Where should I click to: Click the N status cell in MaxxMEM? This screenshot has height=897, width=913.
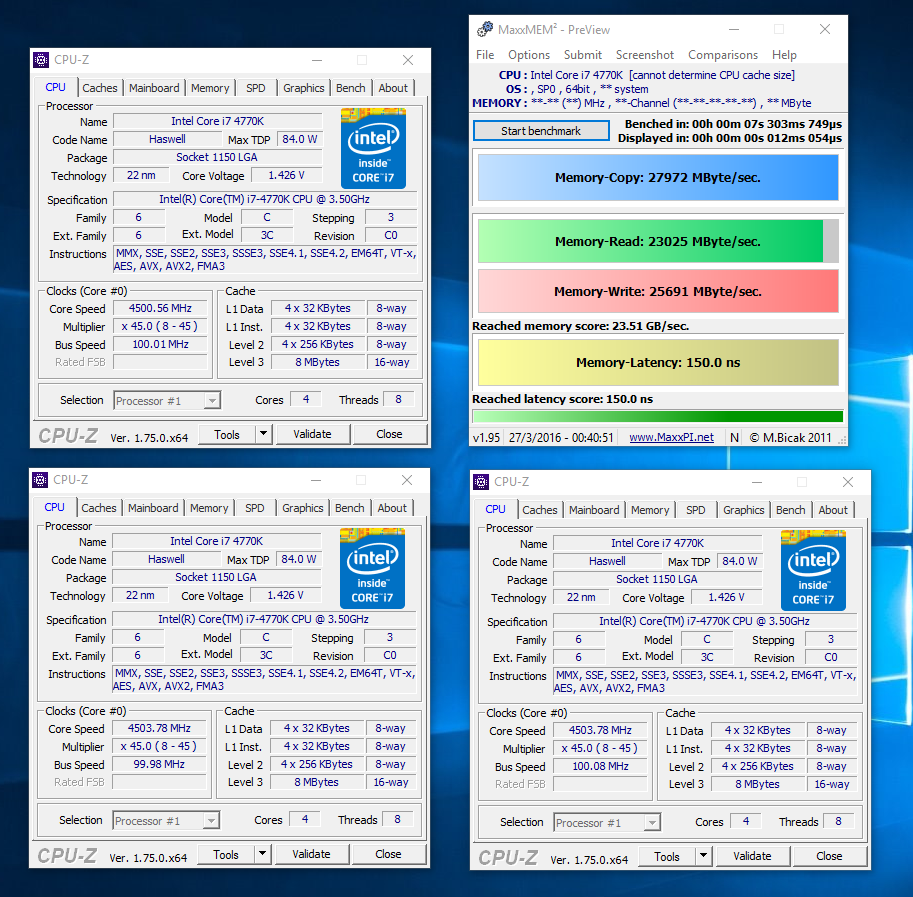pos(734,438)
